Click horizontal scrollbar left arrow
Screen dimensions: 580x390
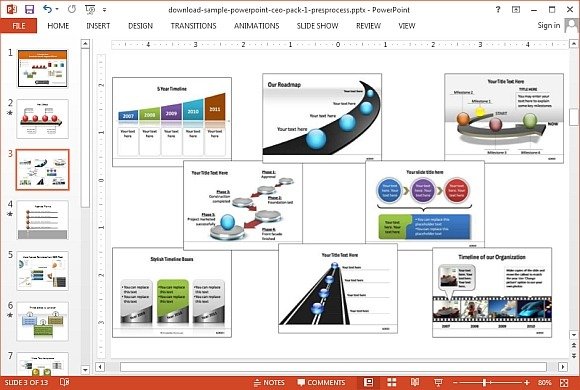[x=100, y=367]
